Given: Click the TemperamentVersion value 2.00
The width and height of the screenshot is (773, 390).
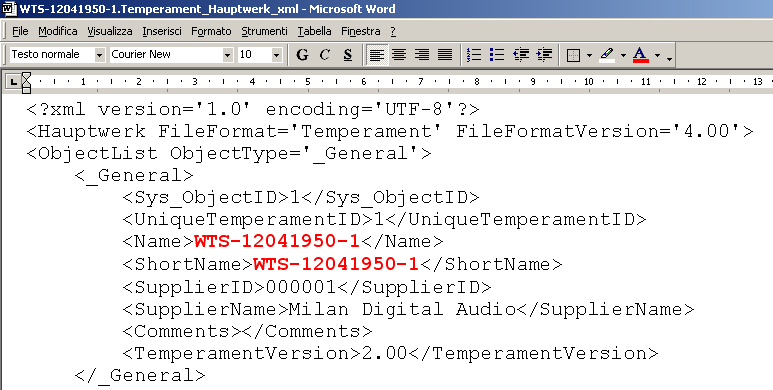Looking at the screenshot, I should pyautogui.click(x=384, y=354).
